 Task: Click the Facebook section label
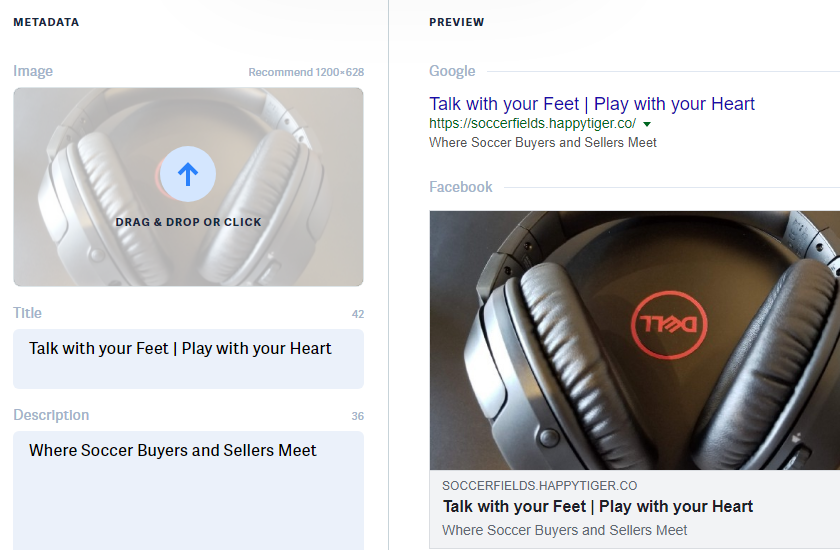point(461,187)
